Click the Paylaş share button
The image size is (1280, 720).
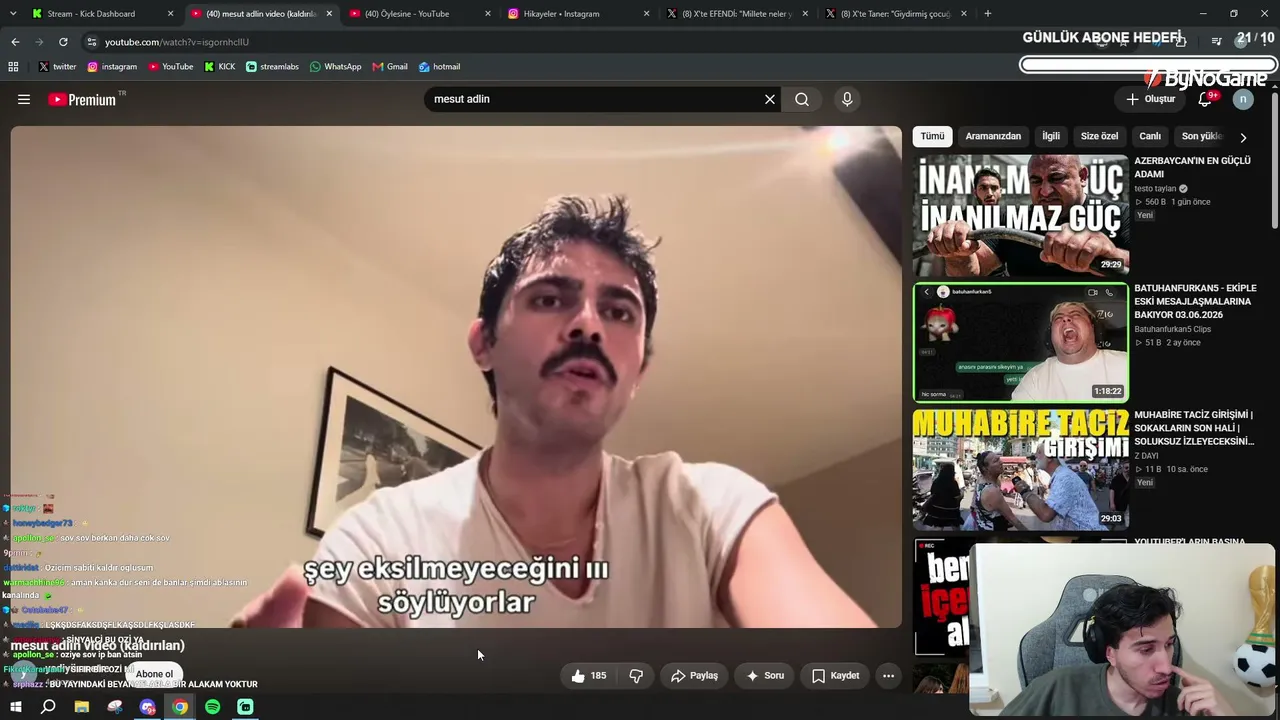click(x=694, y=676)
